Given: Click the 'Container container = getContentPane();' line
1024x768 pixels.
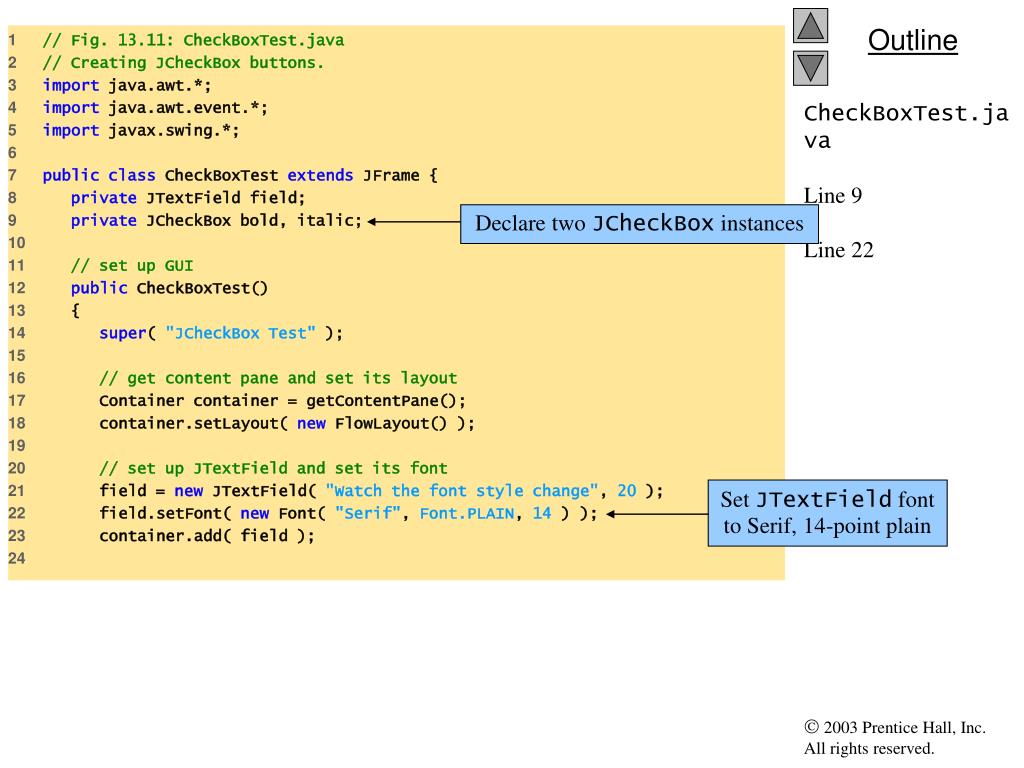Looking at the screenshot, I should click(x=282, y=401).
